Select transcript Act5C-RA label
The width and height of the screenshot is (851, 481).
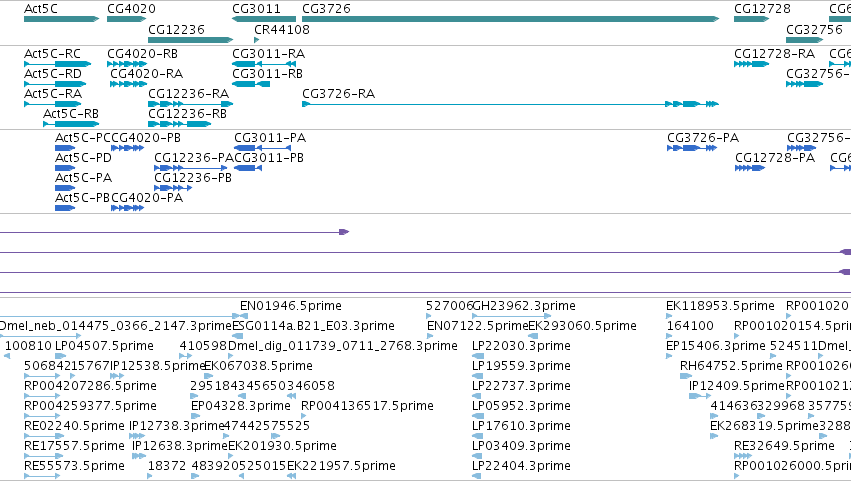(53, 94)
